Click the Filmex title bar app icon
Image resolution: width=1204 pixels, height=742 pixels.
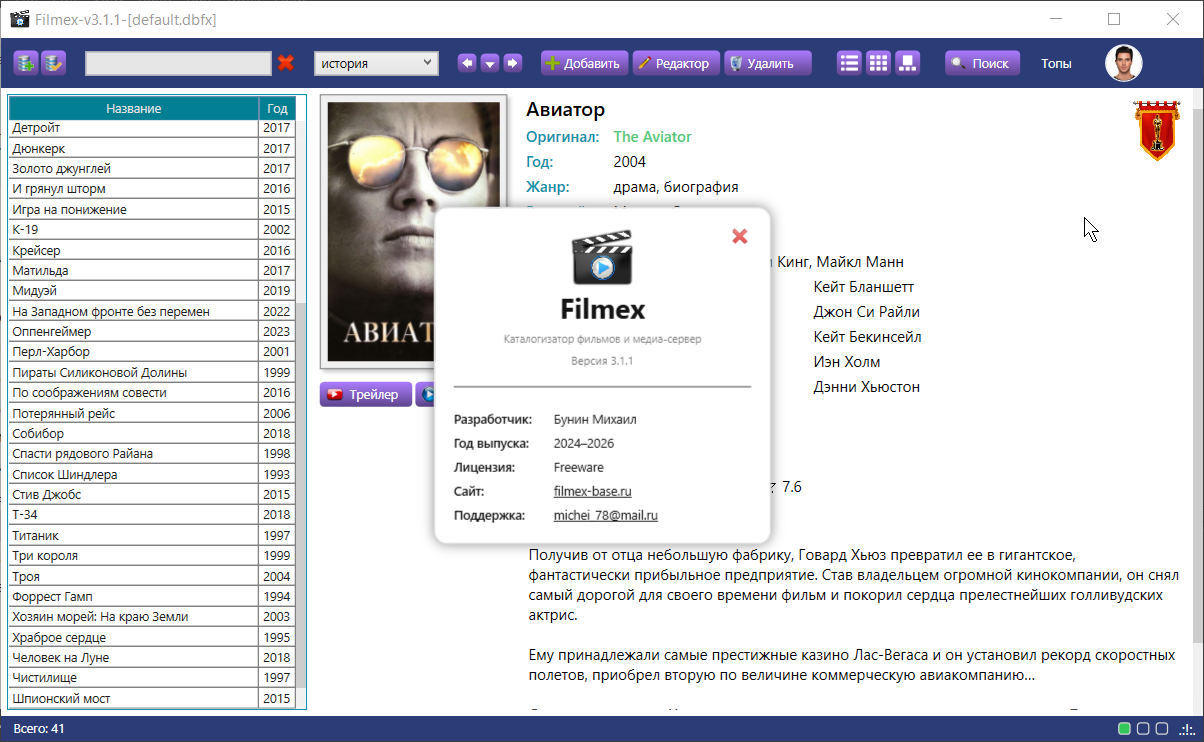click(19, 19)
